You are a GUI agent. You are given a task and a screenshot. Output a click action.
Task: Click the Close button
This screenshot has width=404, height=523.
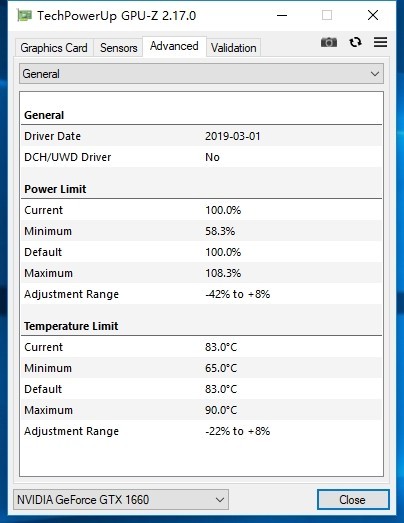(x=353, y=500)
